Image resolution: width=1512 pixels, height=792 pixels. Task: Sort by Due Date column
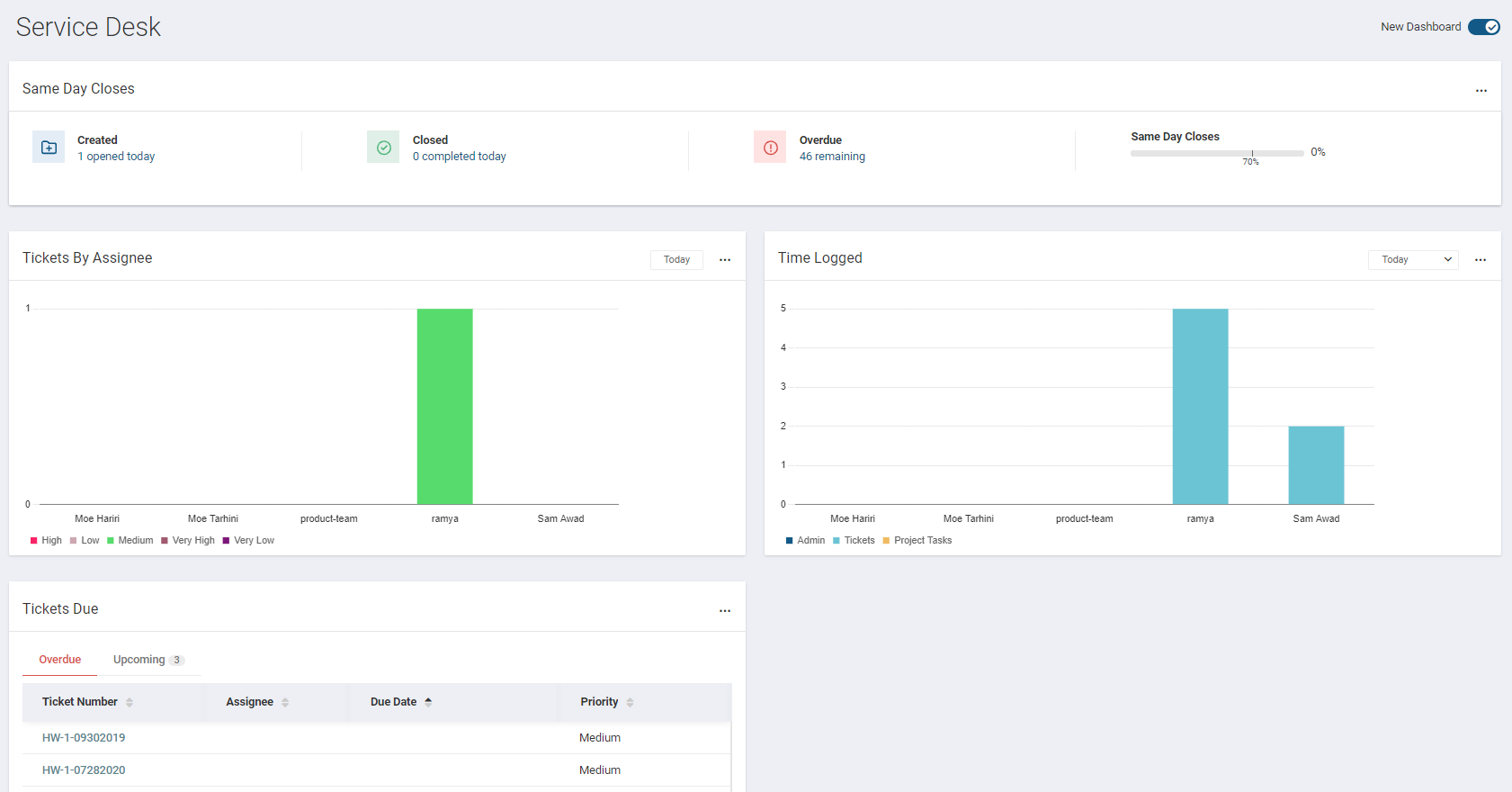tap(401, 702)
